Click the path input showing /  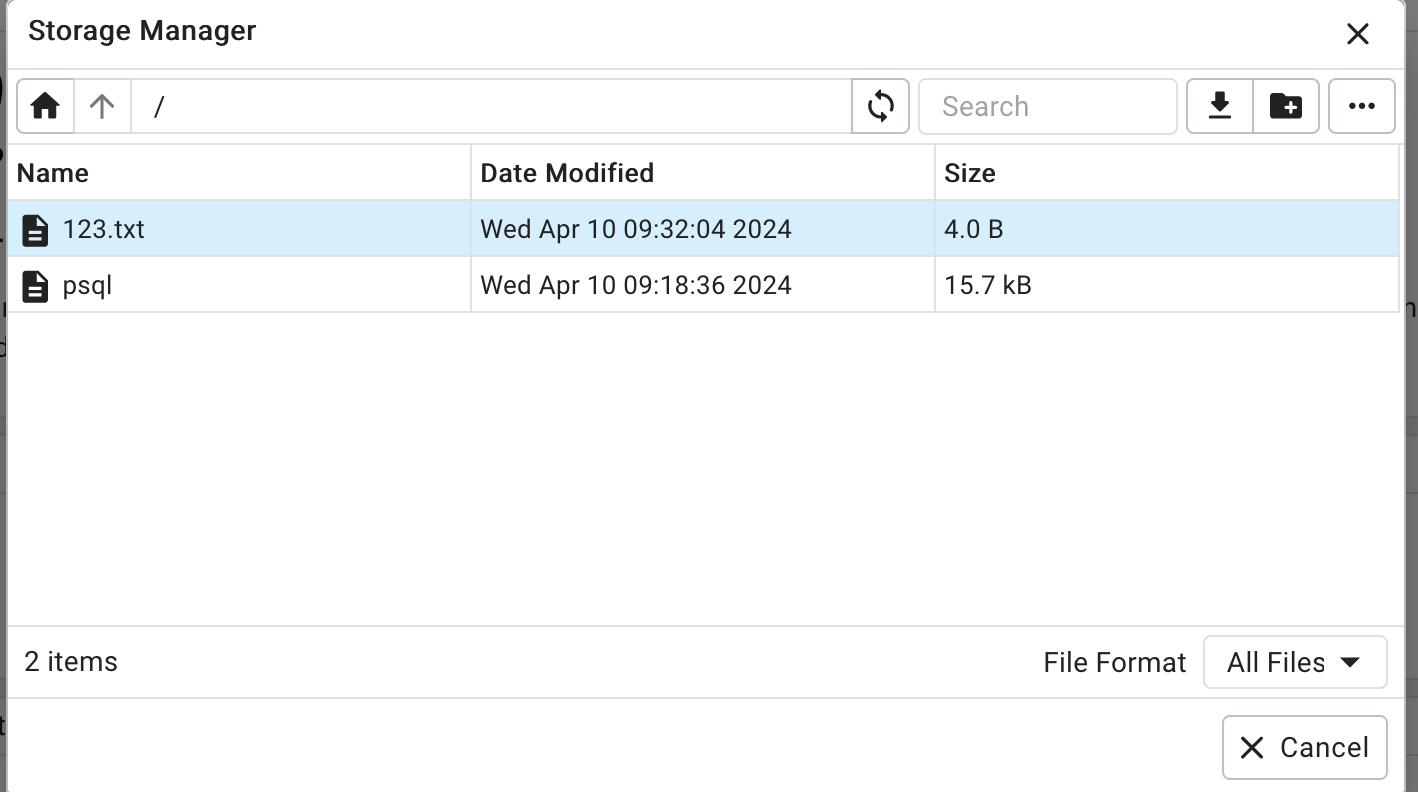pyautogui.click(x=491, y=106)
